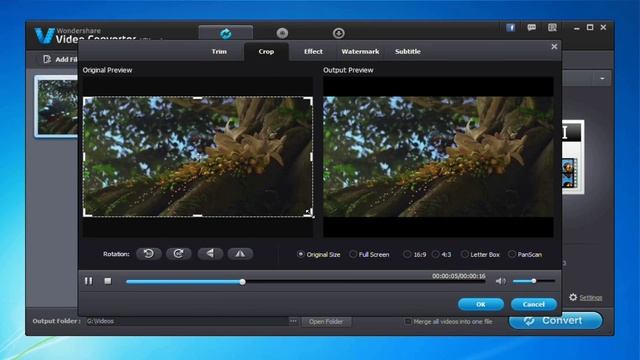Open the feedback chat icon

[531, 27]
